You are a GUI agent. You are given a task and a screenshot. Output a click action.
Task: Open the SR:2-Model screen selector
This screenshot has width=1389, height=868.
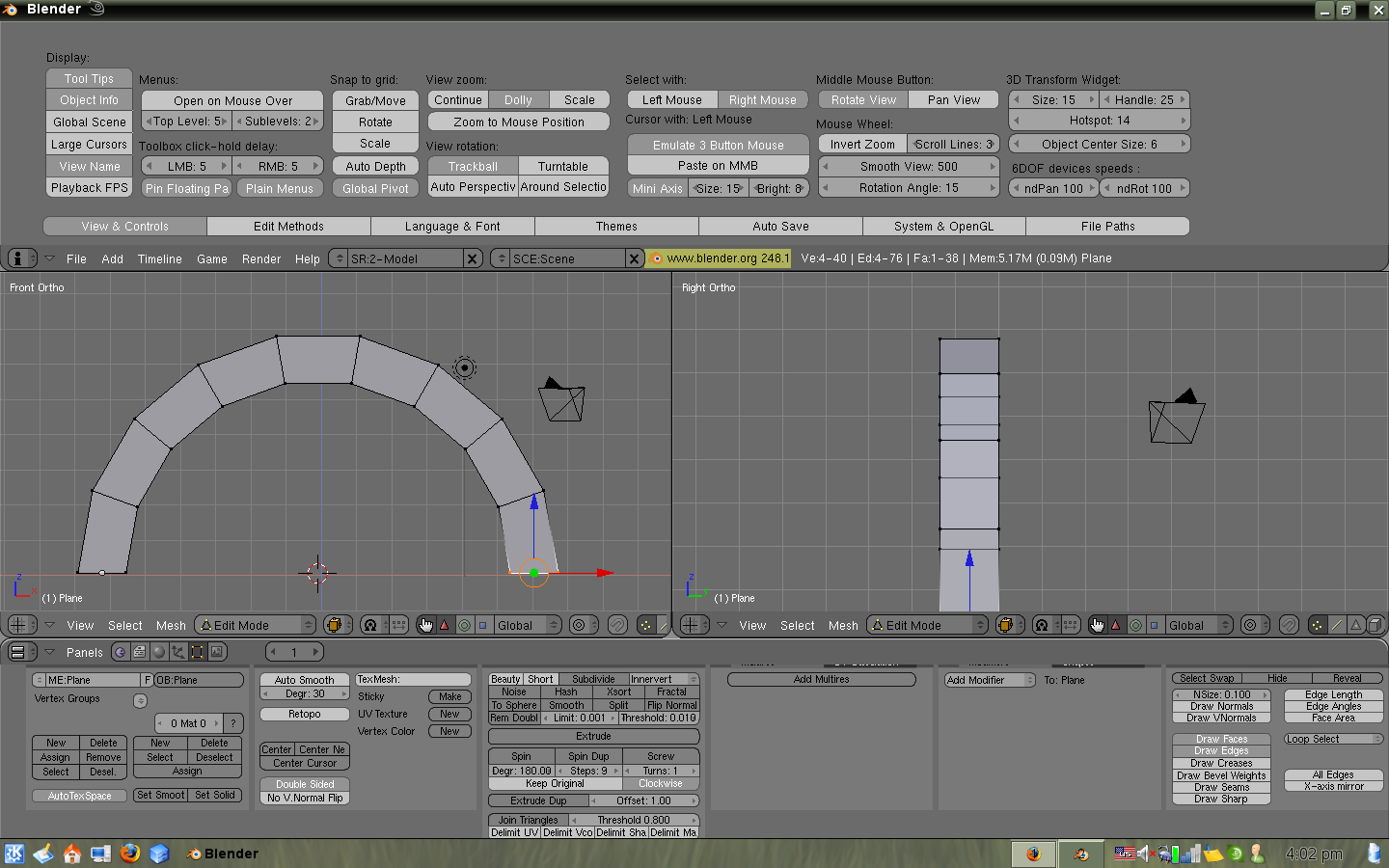point(338,258)
